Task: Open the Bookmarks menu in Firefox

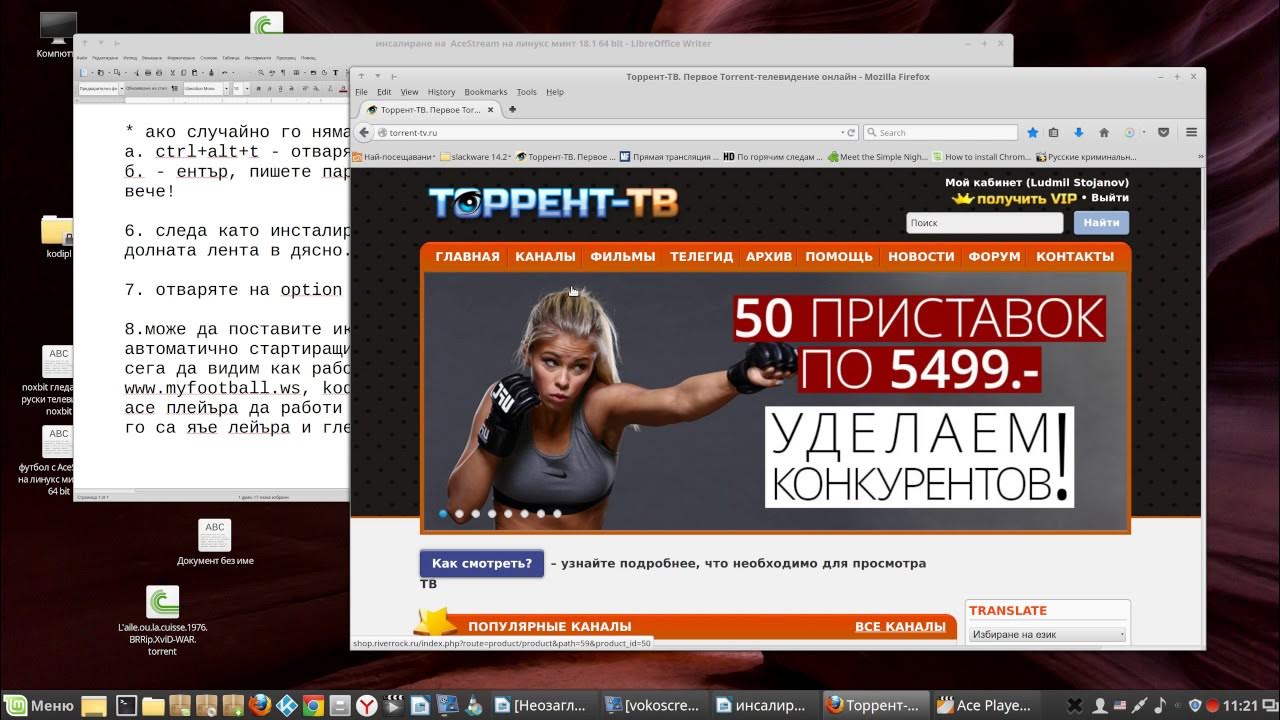Action: [486, 92]
